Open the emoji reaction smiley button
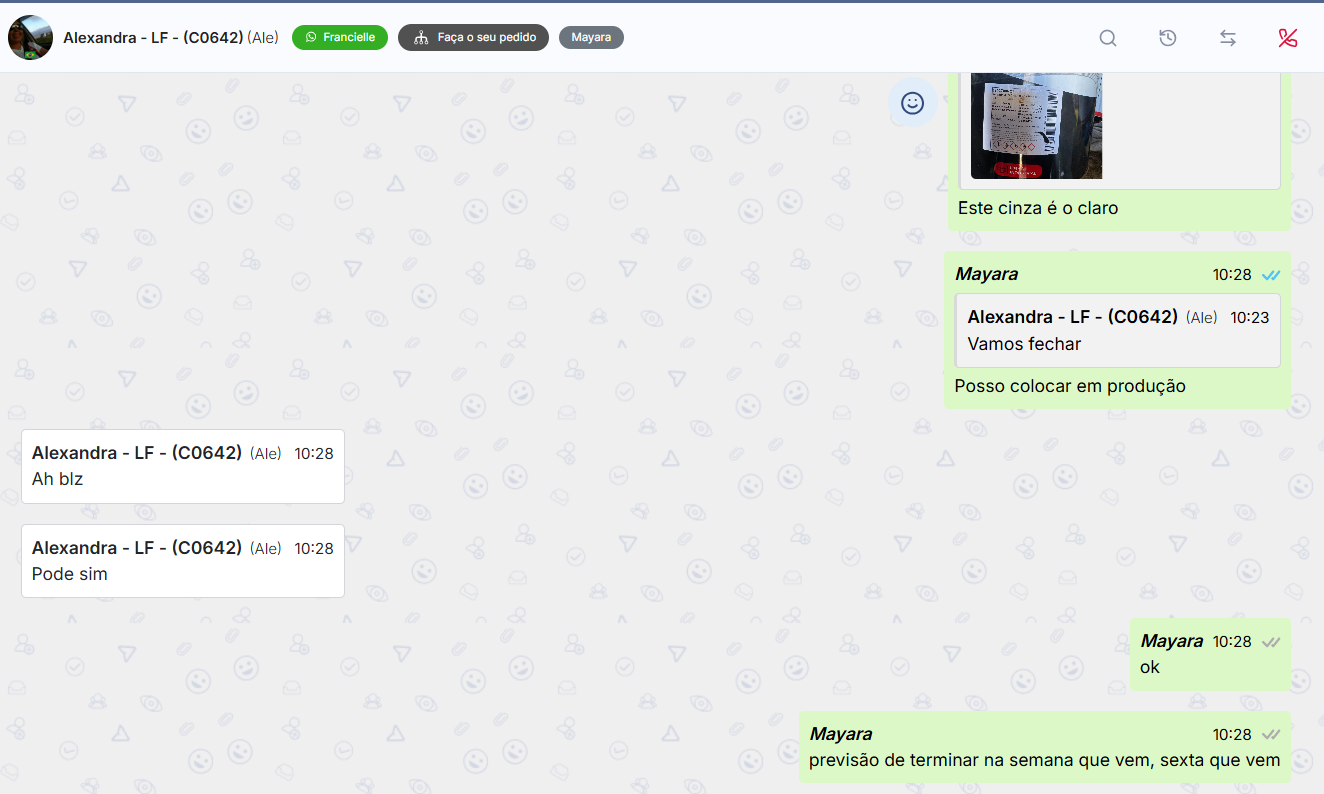This screenshot has height=794, width=1324. [912, 103]
